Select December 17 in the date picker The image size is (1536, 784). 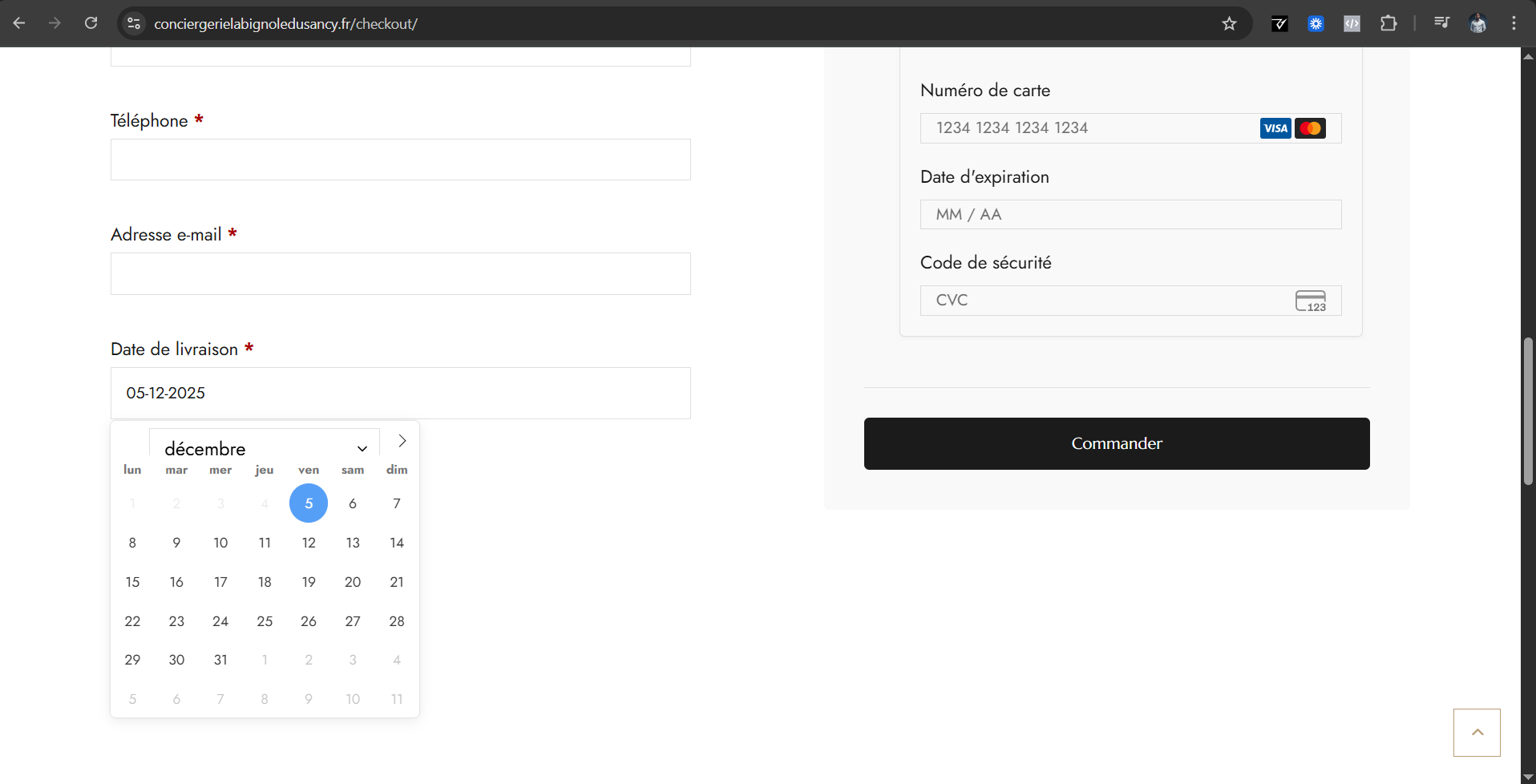220,582
